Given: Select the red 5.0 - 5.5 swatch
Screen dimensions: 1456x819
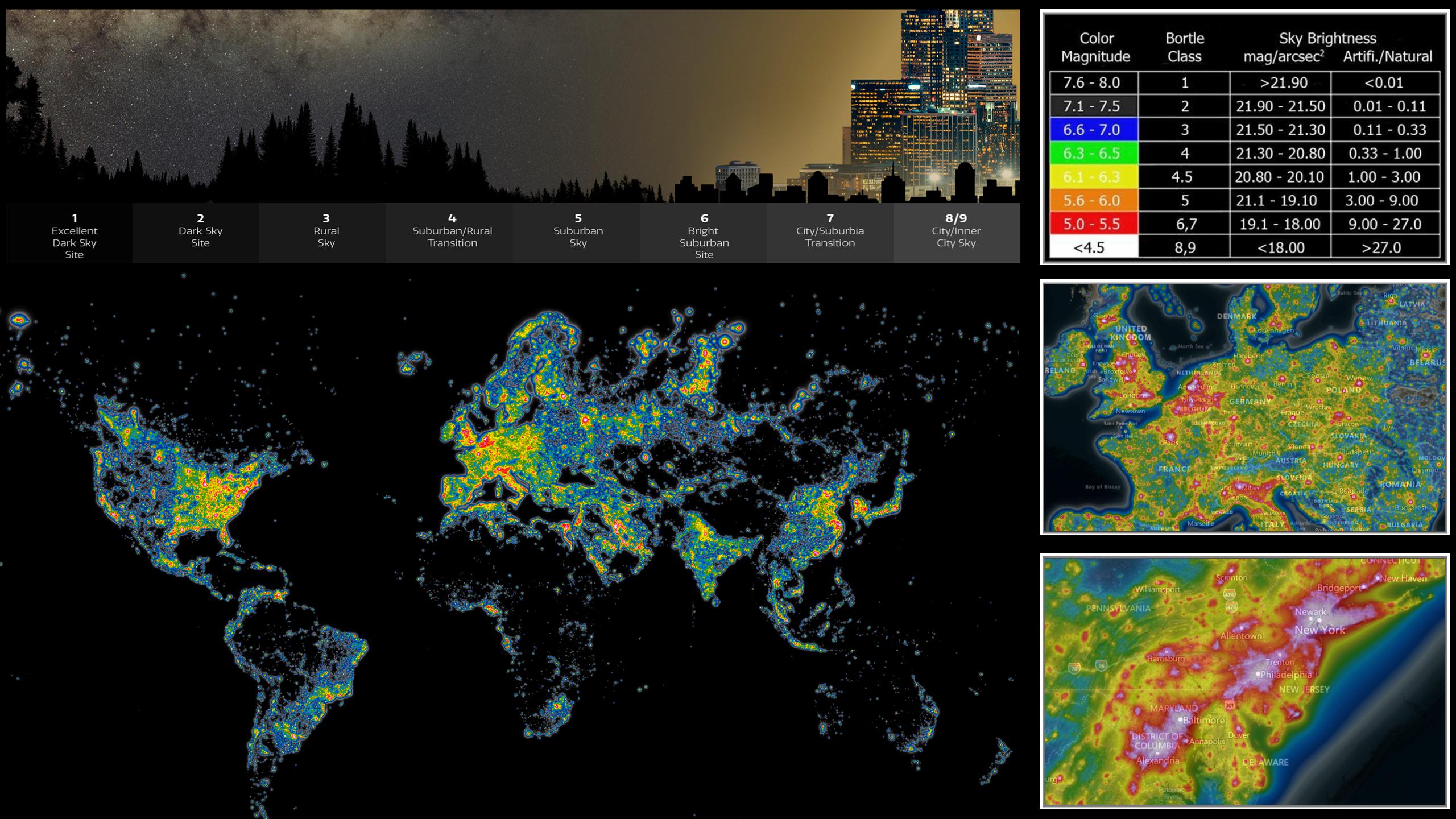Looking at the screenshot, I should point(1093,224).
